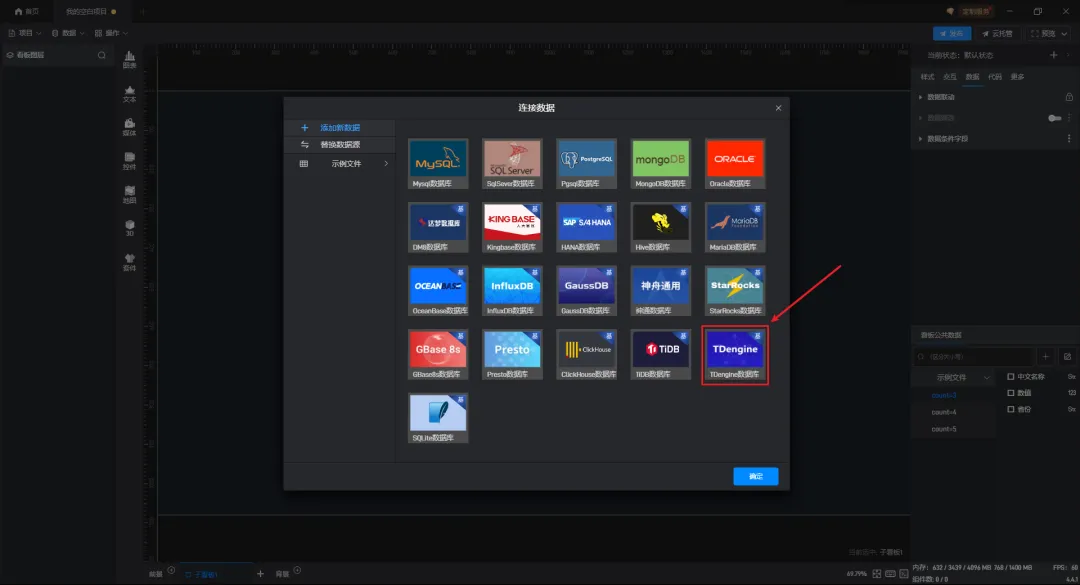
Task: Select the Hive database tile
Action: (661, 227)
